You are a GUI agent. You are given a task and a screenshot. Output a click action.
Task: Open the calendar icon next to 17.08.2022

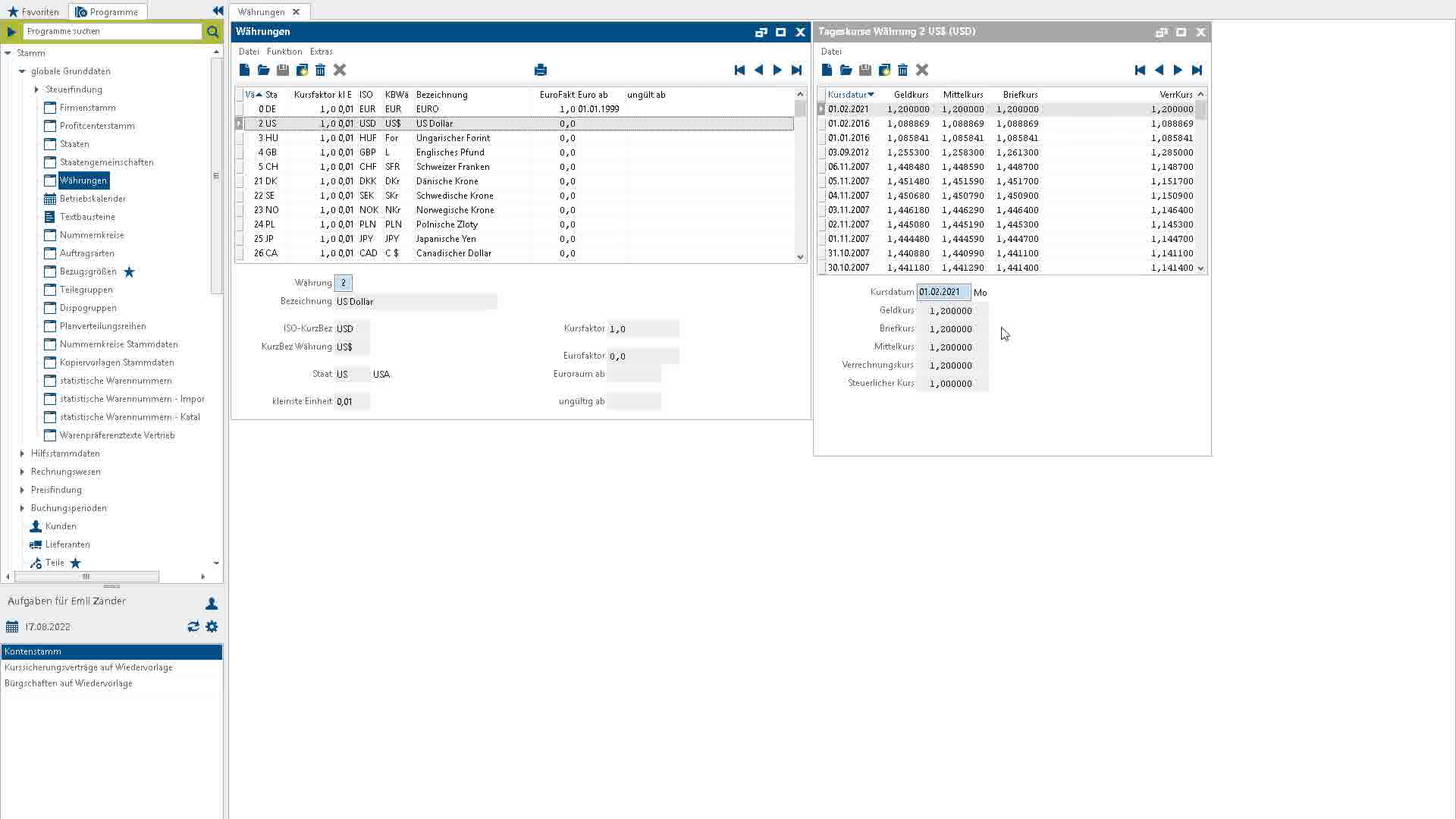[x=12, y=626]
